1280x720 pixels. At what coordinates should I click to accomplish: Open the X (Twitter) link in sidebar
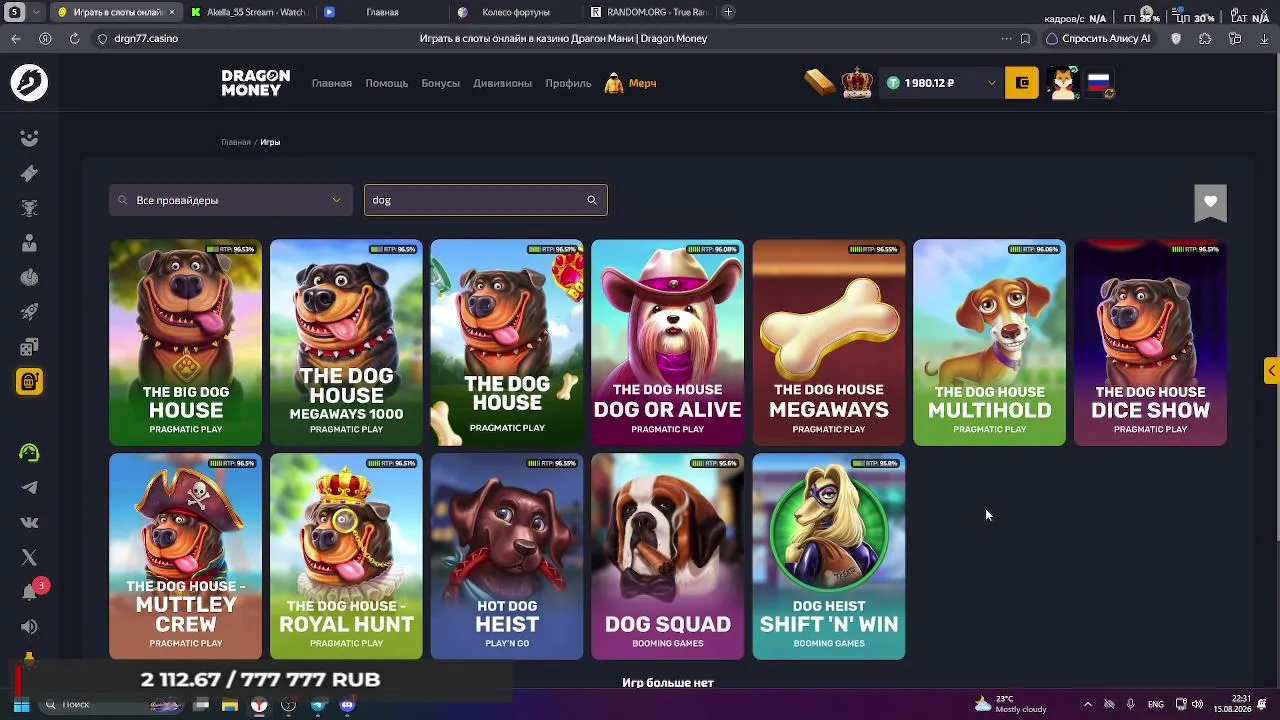(x=29, y=557)
